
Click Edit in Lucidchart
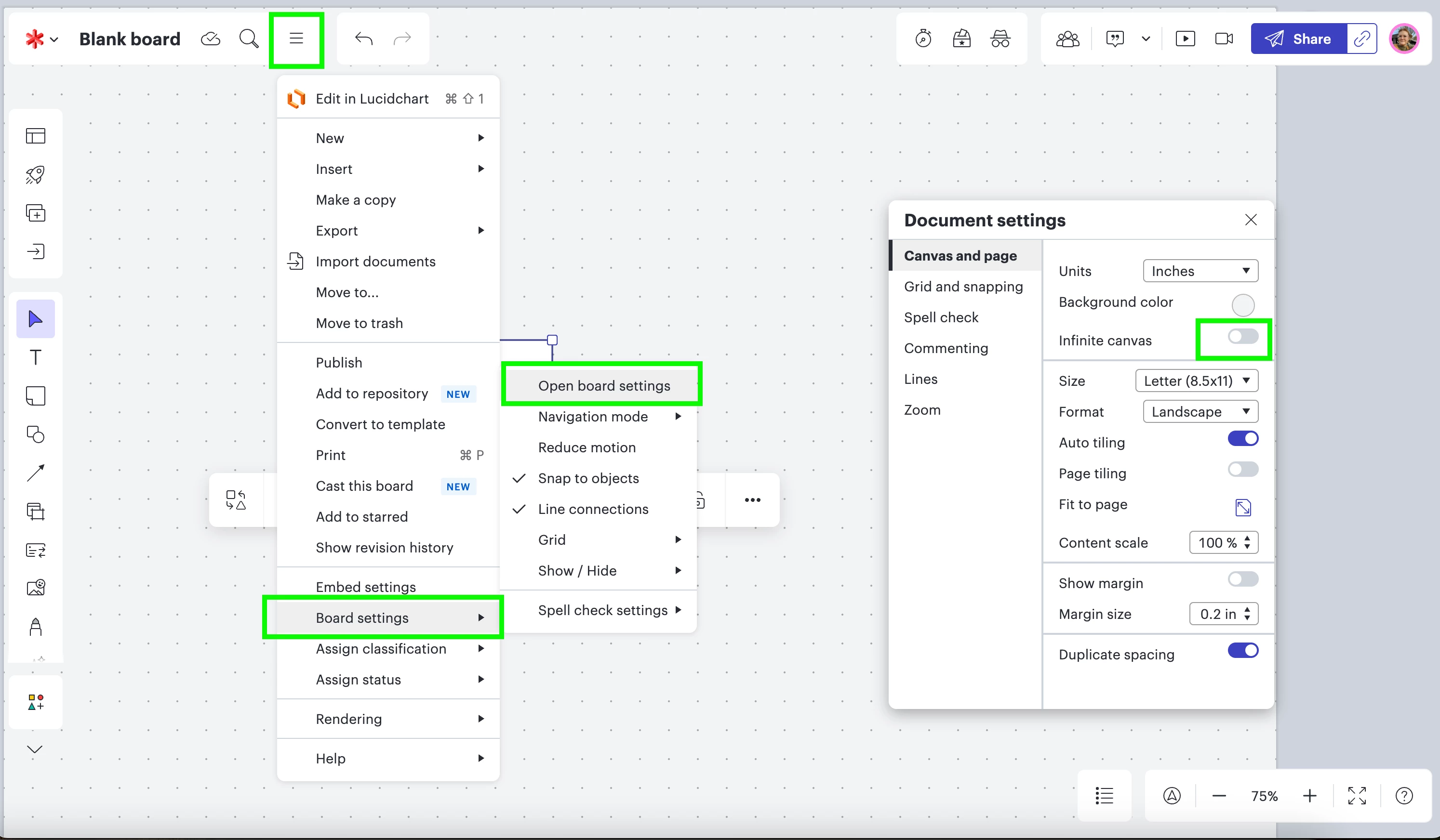[388, 99]
